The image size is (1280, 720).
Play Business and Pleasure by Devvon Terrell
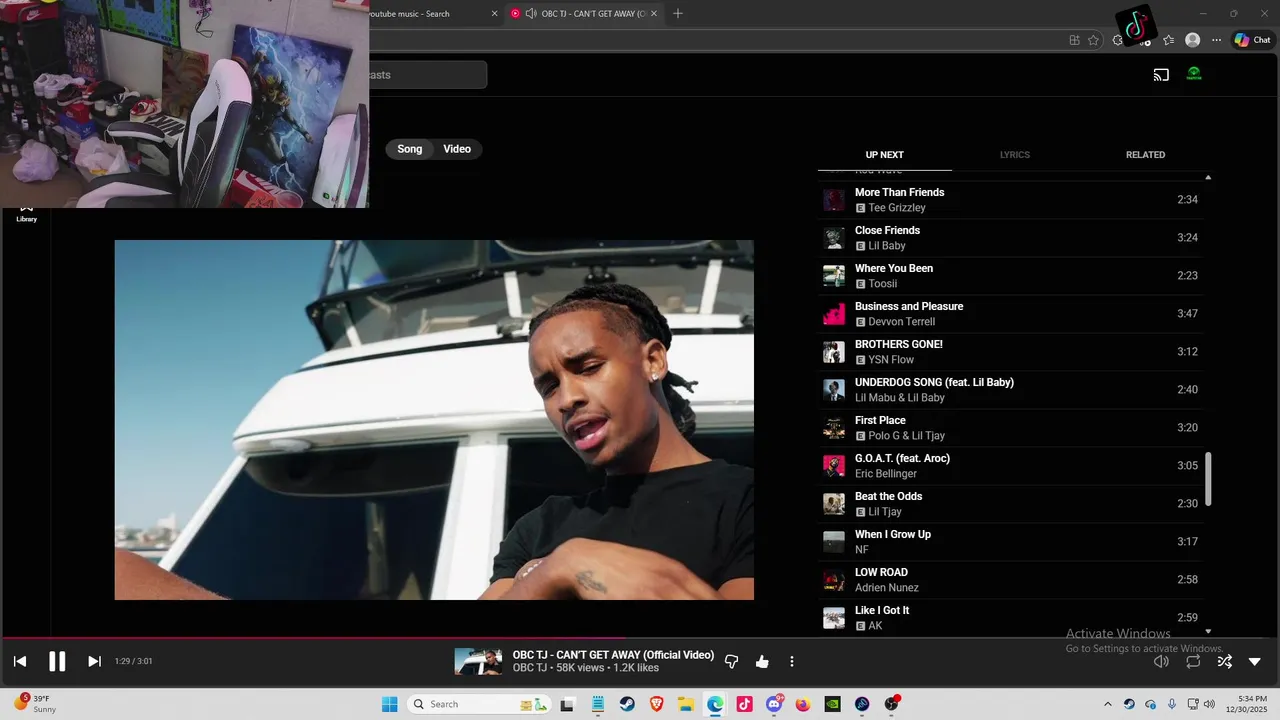[x=1010, y=314]
